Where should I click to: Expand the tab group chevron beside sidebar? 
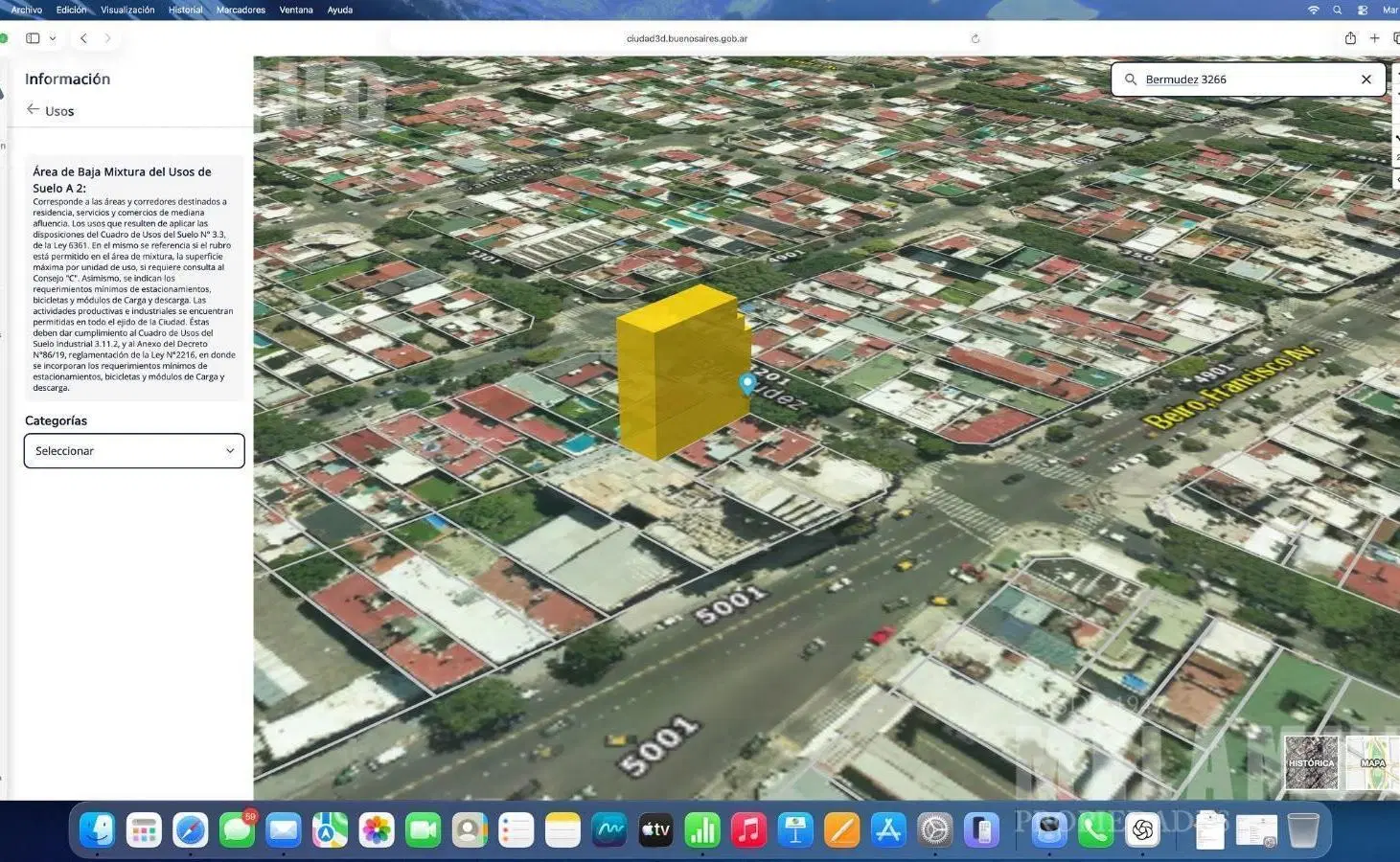pyautogui.click(x=53, y=38)
